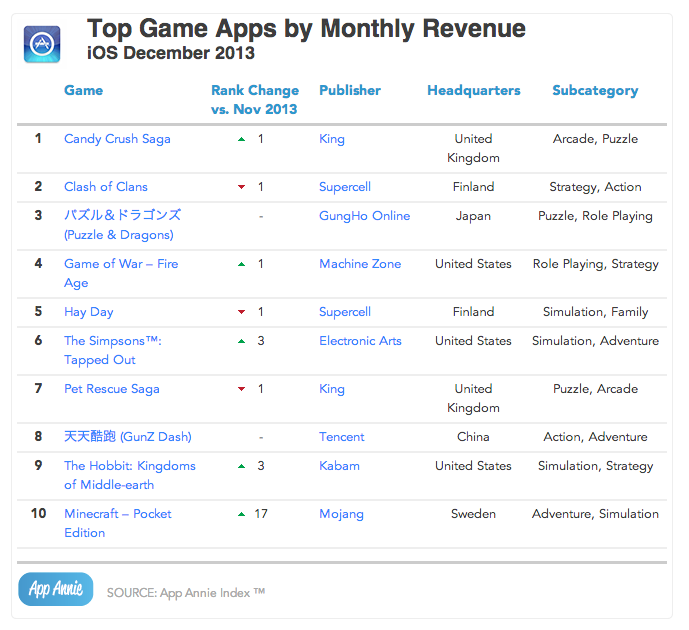Screen dimensions: 689x630
Task: Open King publisher link in Candy Crush row
Action: pos(332,139)
